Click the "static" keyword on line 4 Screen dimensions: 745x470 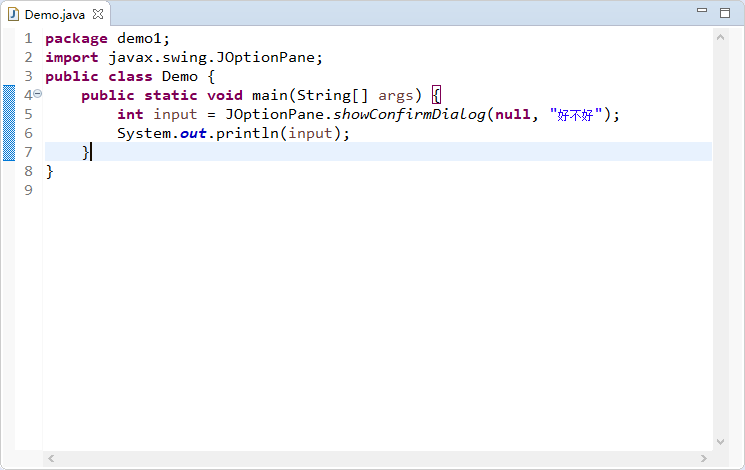171,96
